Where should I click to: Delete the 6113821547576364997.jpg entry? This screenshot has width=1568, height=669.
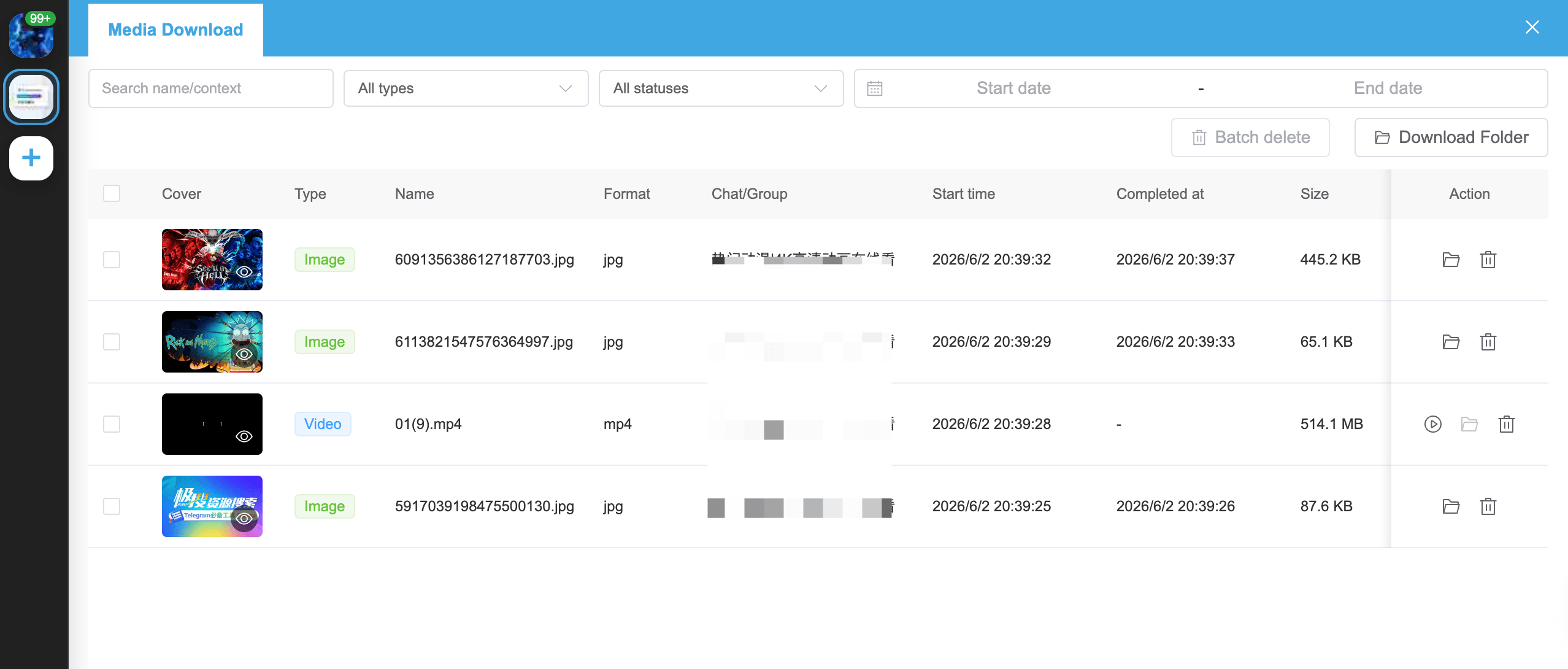click(x=1488, y=342)
